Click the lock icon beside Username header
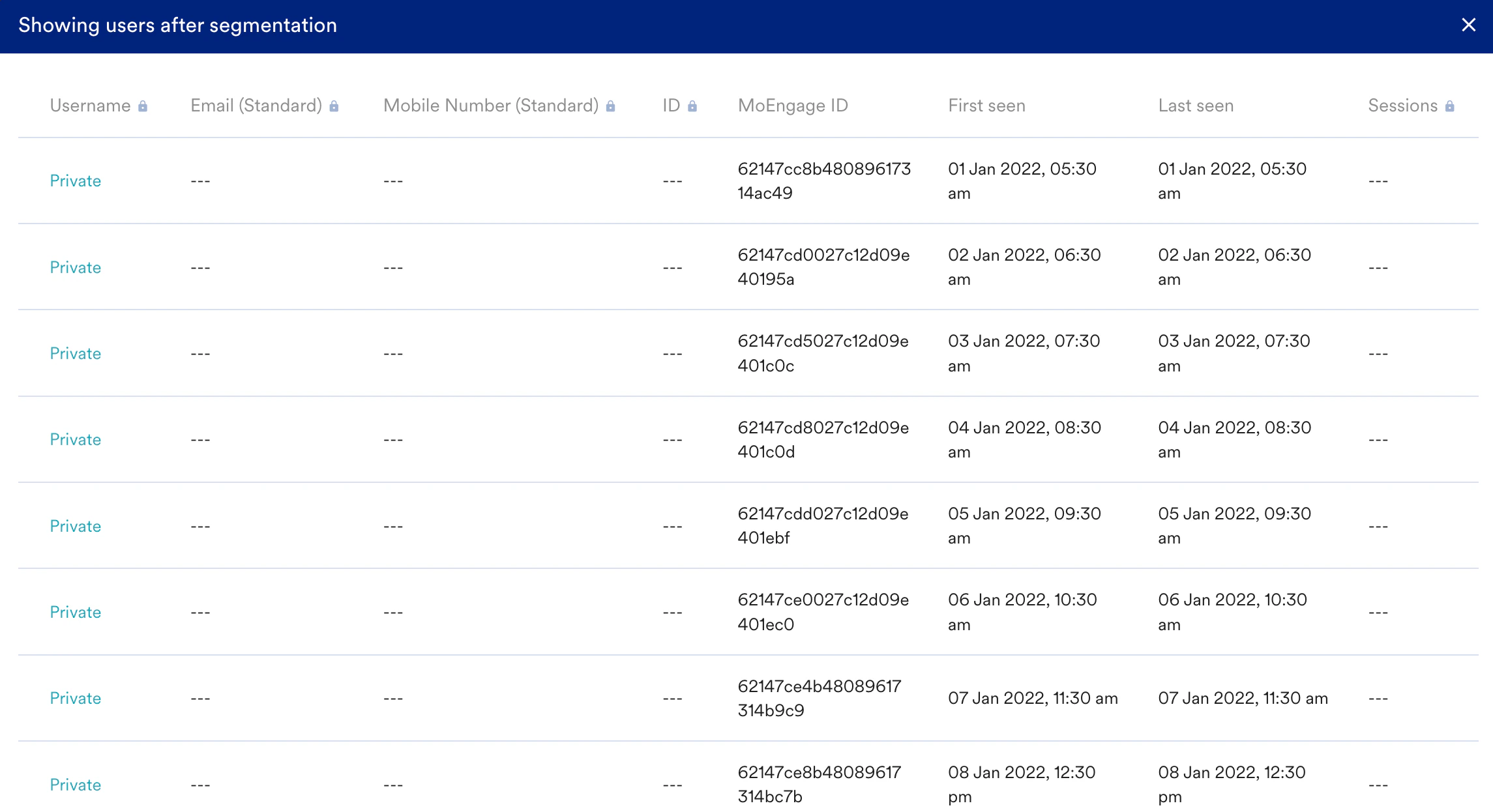Image resolution: width=1493 pixels, height=812 pixels. point(143,106)
